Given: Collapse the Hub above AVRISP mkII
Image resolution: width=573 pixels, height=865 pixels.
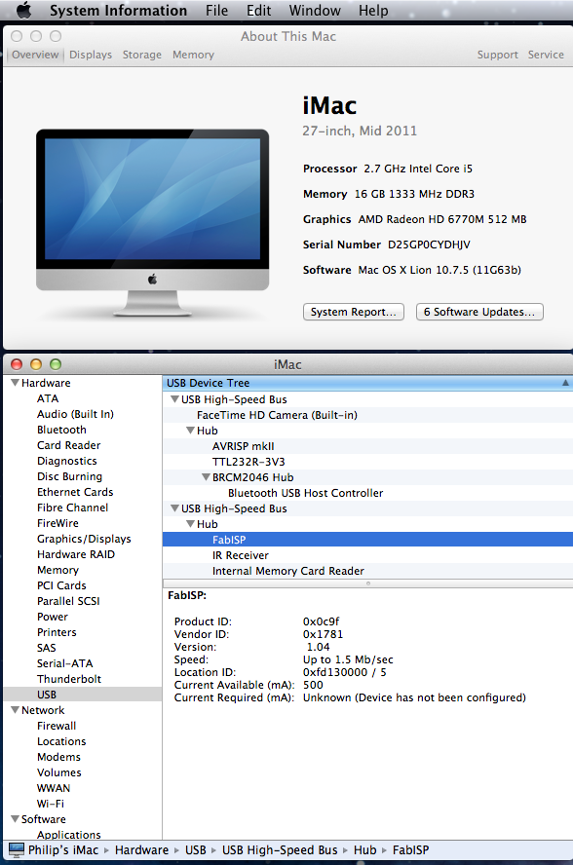Looking at the screenshot, I should pyautogui.click(x=190, y=430).
